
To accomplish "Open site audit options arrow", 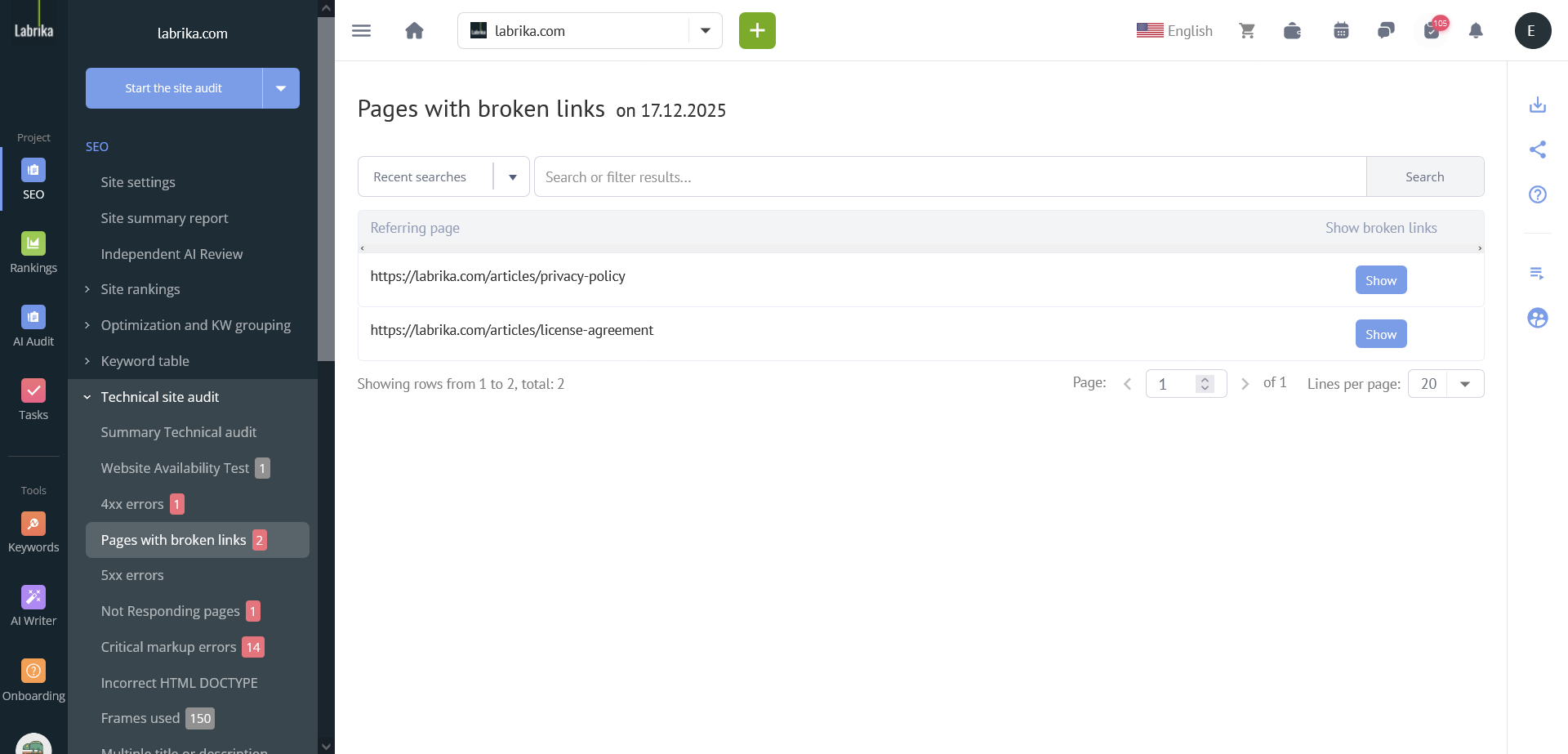I will pos(281,88).
